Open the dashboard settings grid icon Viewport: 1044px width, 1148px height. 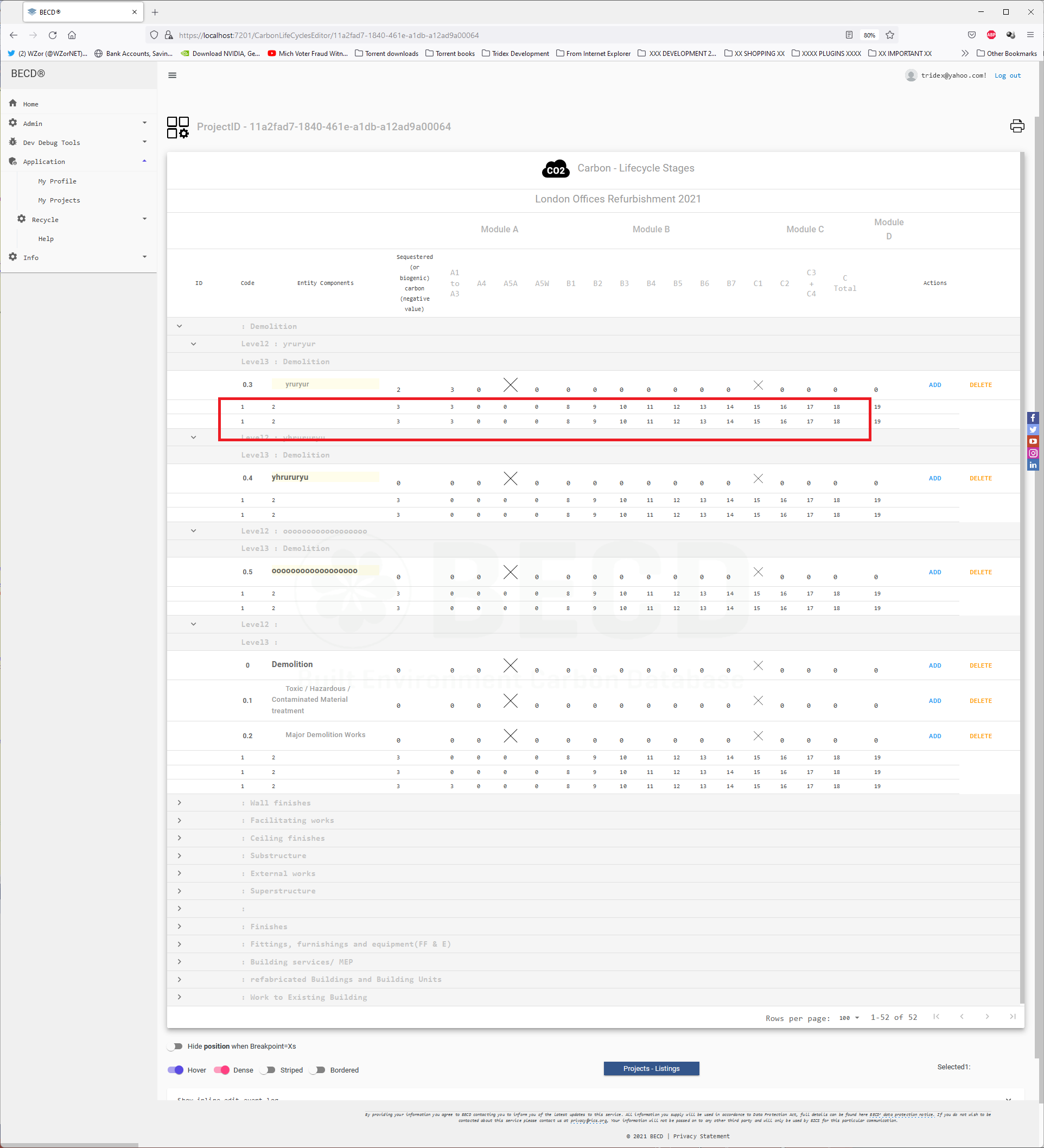(x=177, y=127)
